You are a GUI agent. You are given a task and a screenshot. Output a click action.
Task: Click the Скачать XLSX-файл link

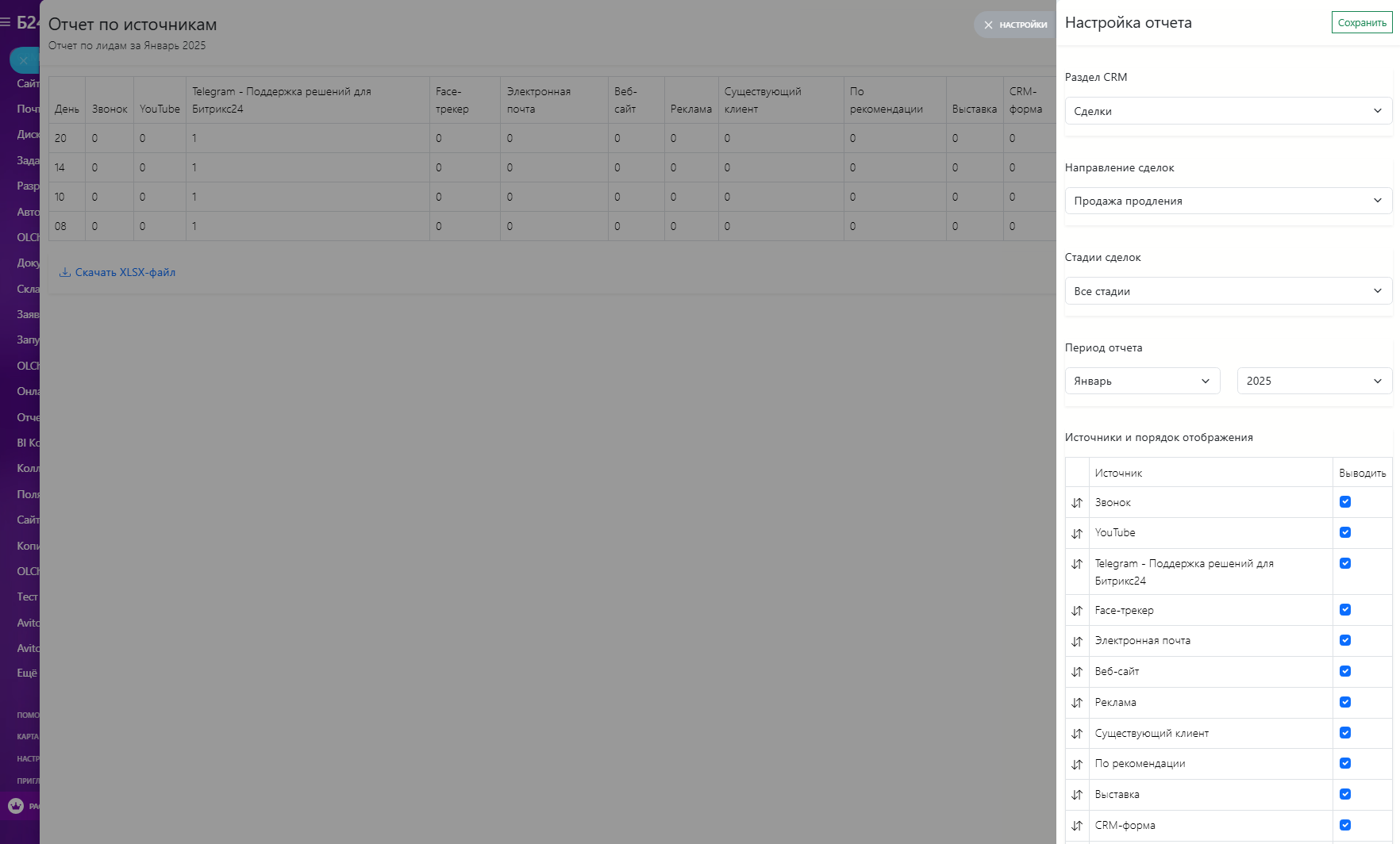pos(125,272)
